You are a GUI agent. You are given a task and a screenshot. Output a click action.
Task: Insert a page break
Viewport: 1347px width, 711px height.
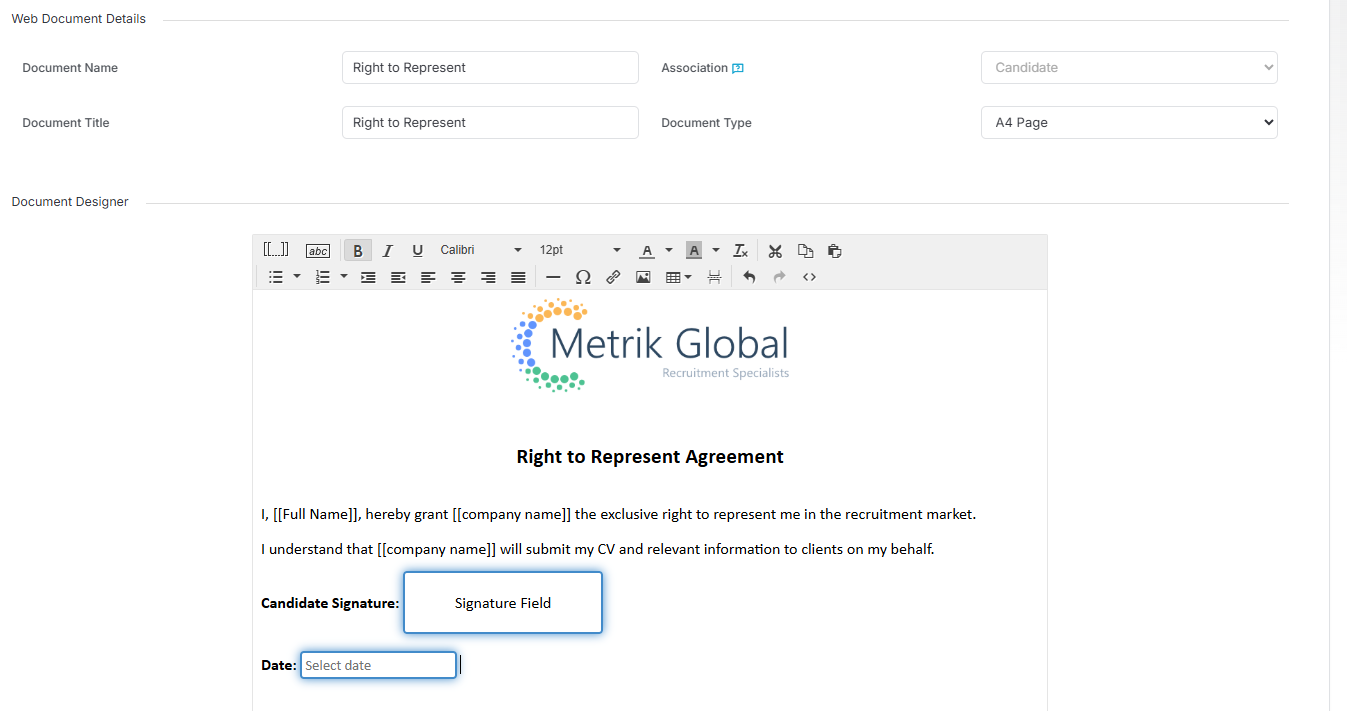pos(714,277)
